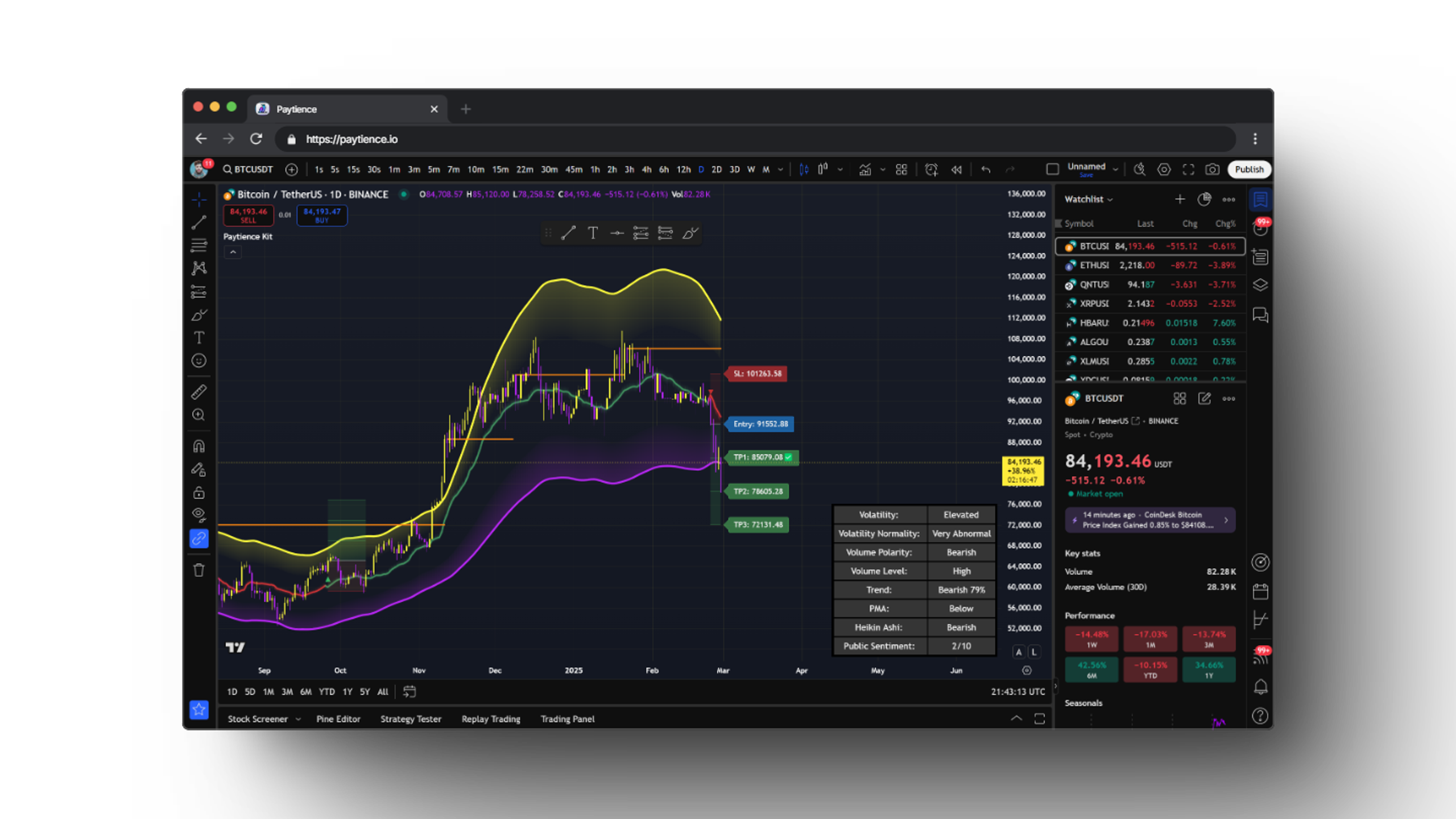Select the brush drawing tool
Viewport: 1456px width, 819px height.
198,315
